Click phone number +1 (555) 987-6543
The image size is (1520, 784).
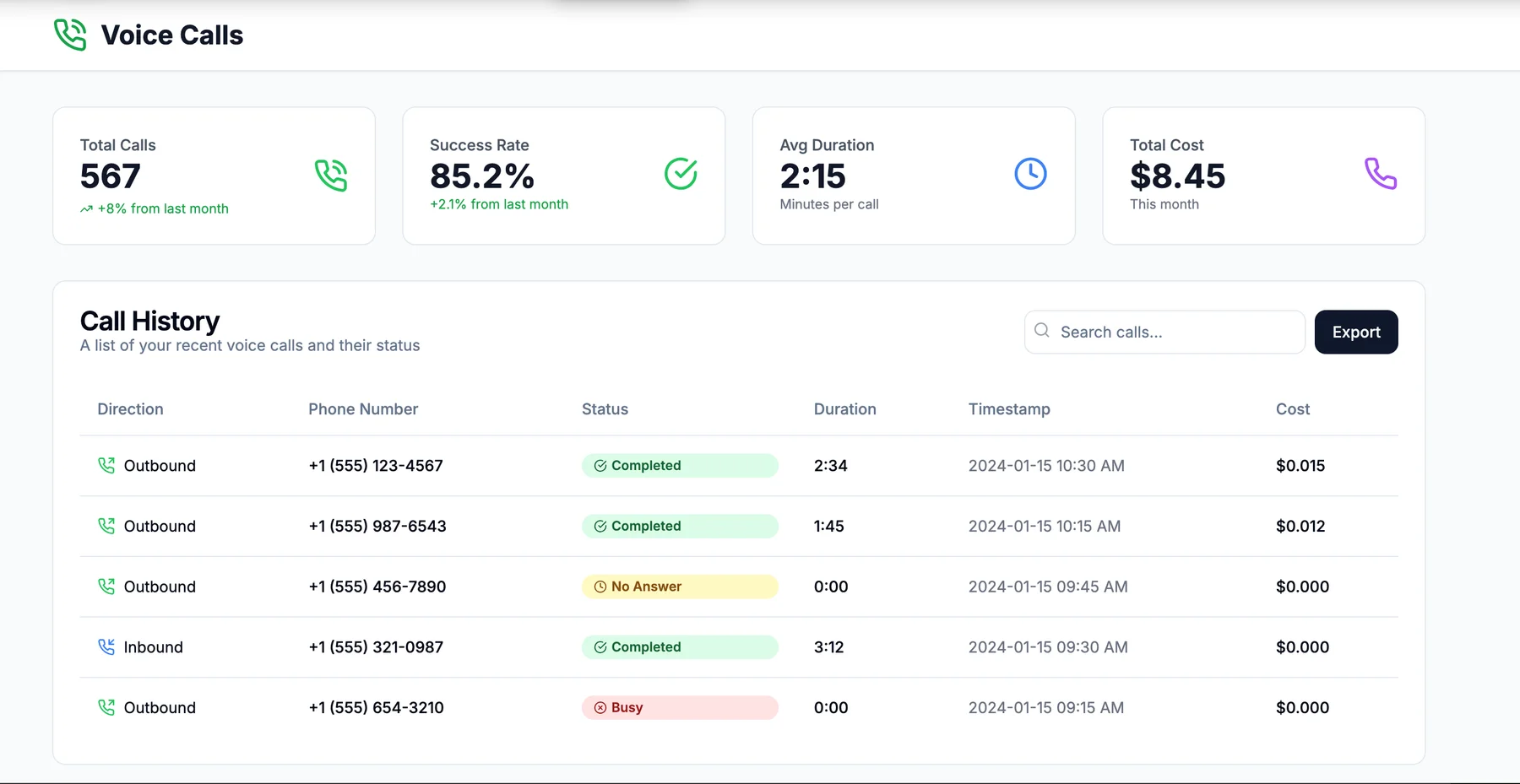coord(377,527)
